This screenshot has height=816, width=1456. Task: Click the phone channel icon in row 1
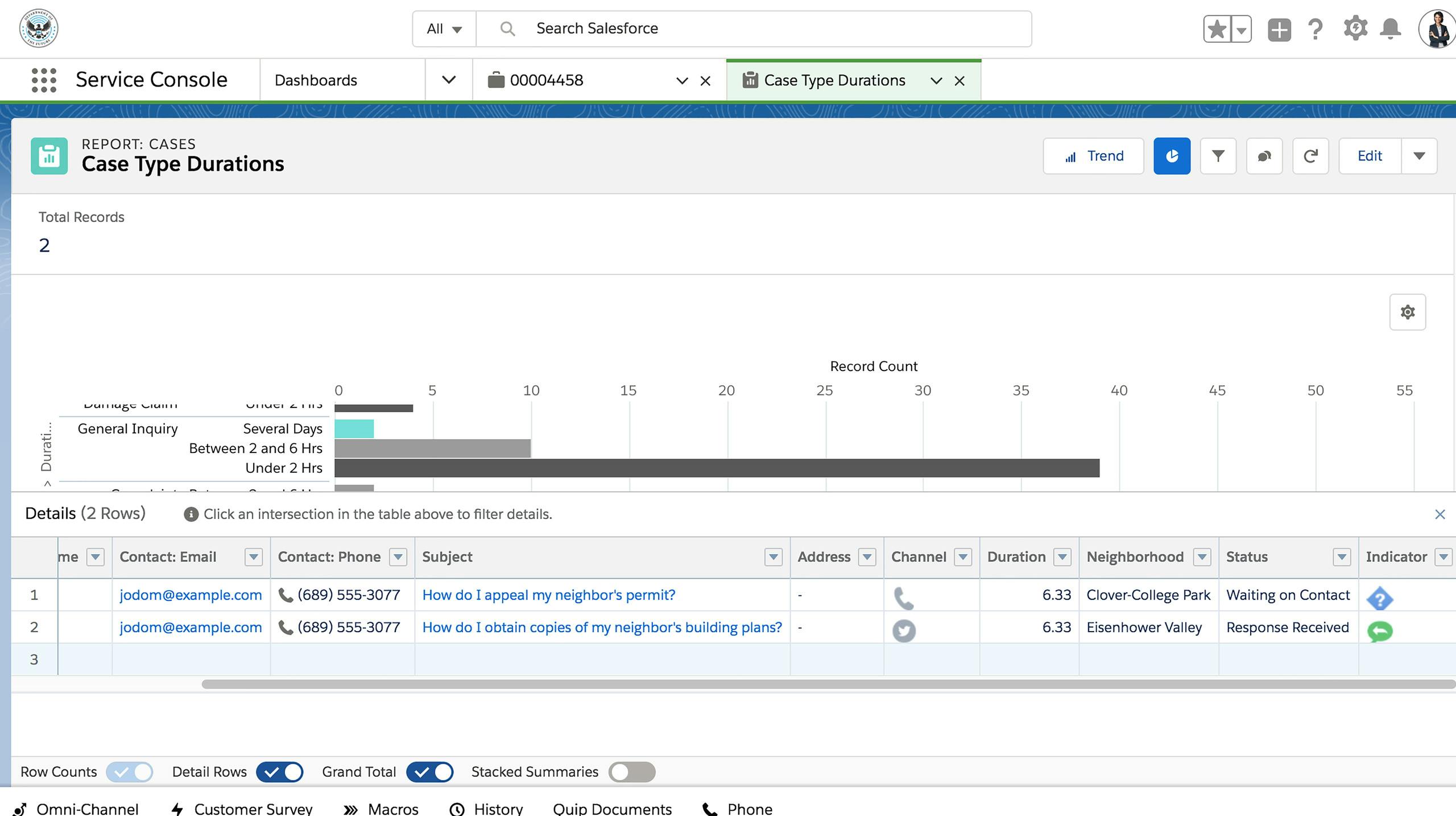click(903, 597)
